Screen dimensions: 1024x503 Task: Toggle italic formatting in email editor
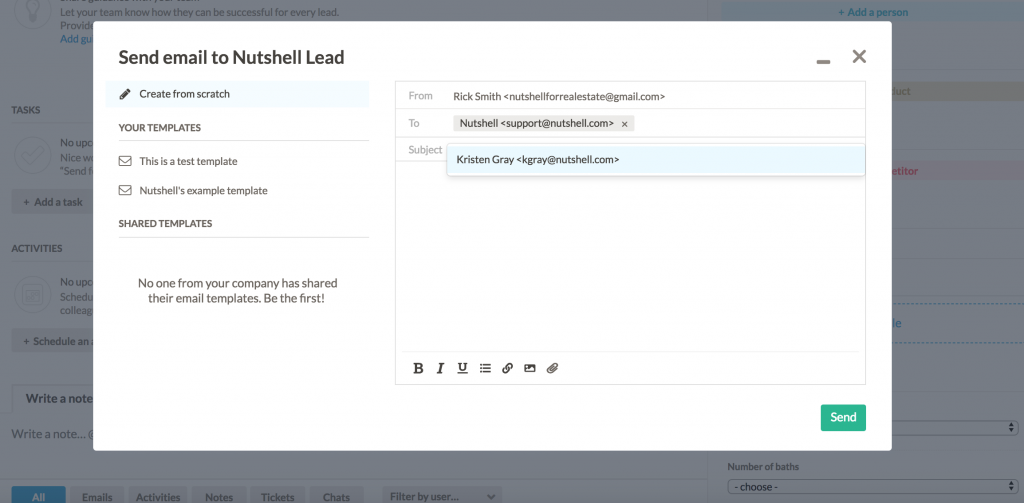(440, 368)
